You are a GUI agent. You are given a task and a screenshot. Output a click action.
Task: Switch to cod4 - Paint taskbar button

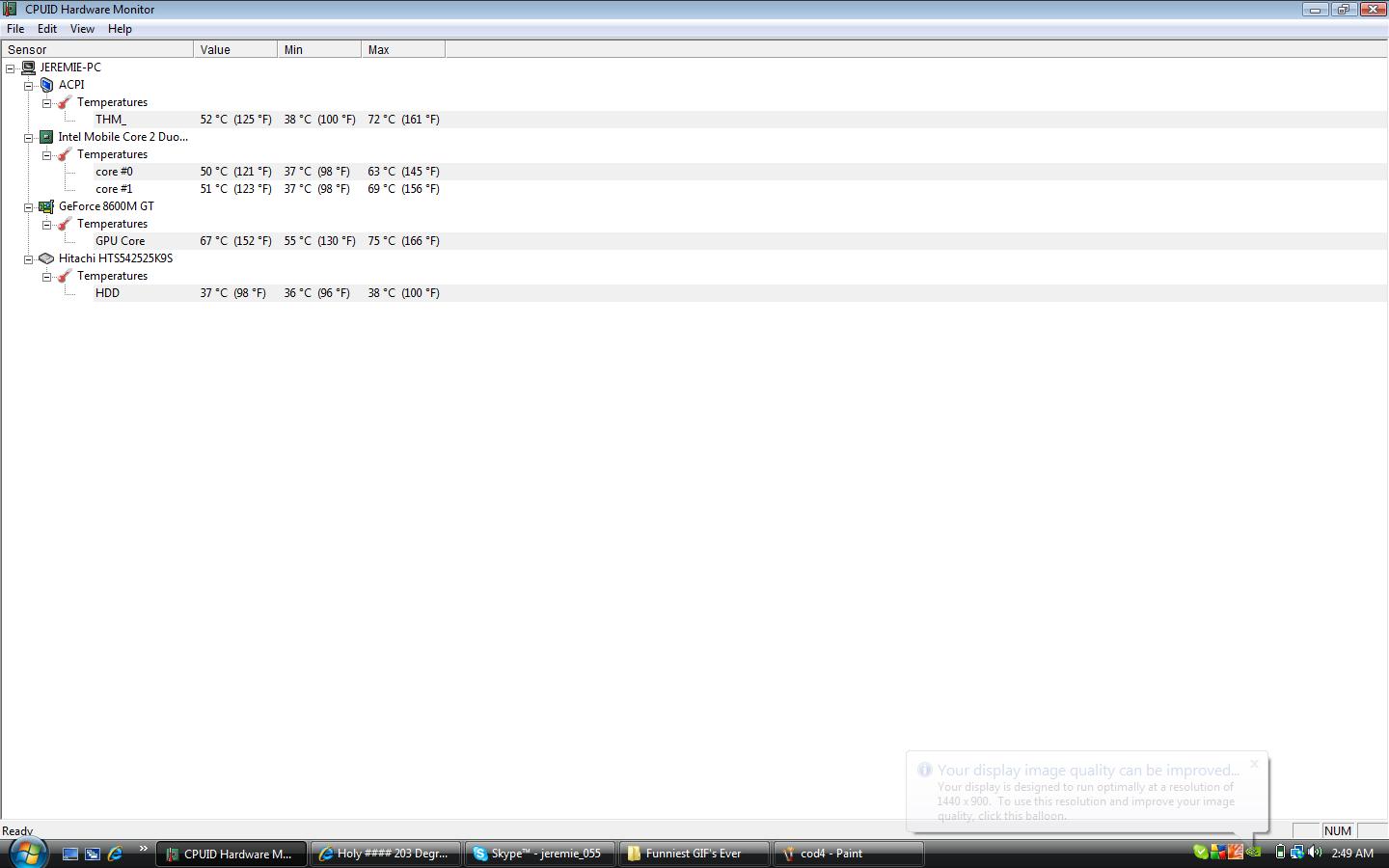coord(849,854)
